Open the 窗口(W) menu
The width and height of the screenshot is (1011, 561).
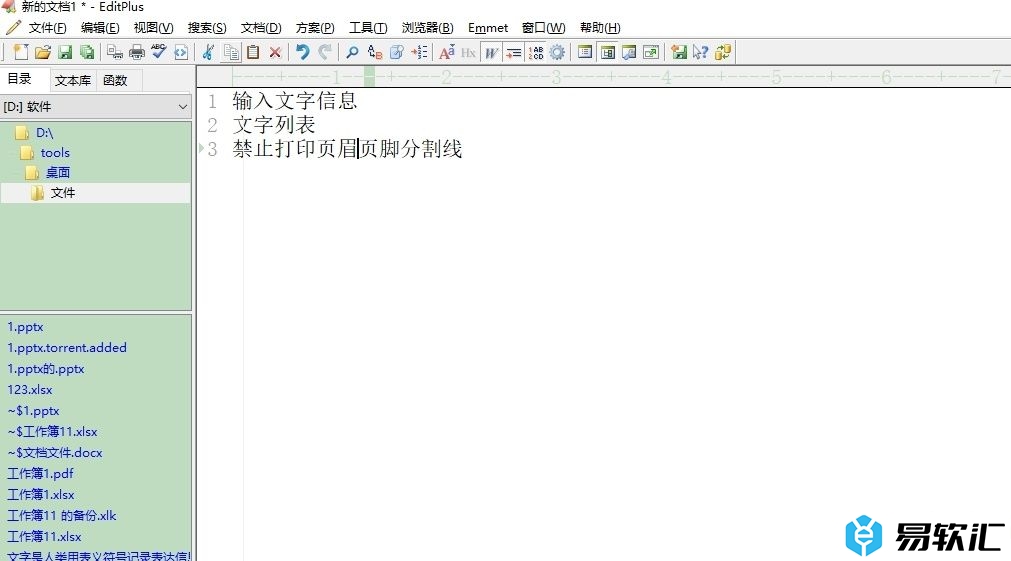[x=544, y=28]
